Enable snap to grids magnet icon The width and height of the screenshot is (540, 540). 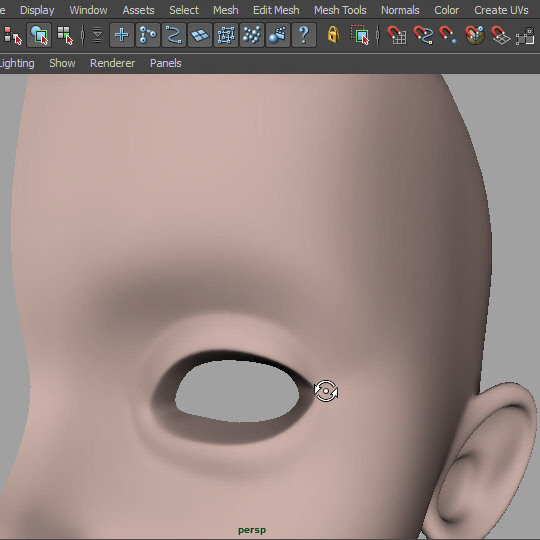(x=396, y=35)
